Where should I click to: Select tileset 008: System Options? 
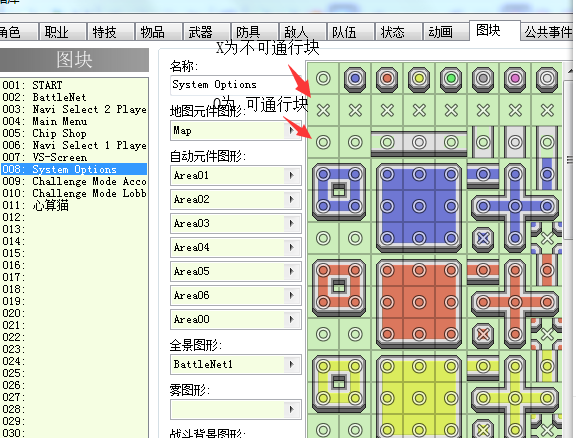click(x=74, y=169)
